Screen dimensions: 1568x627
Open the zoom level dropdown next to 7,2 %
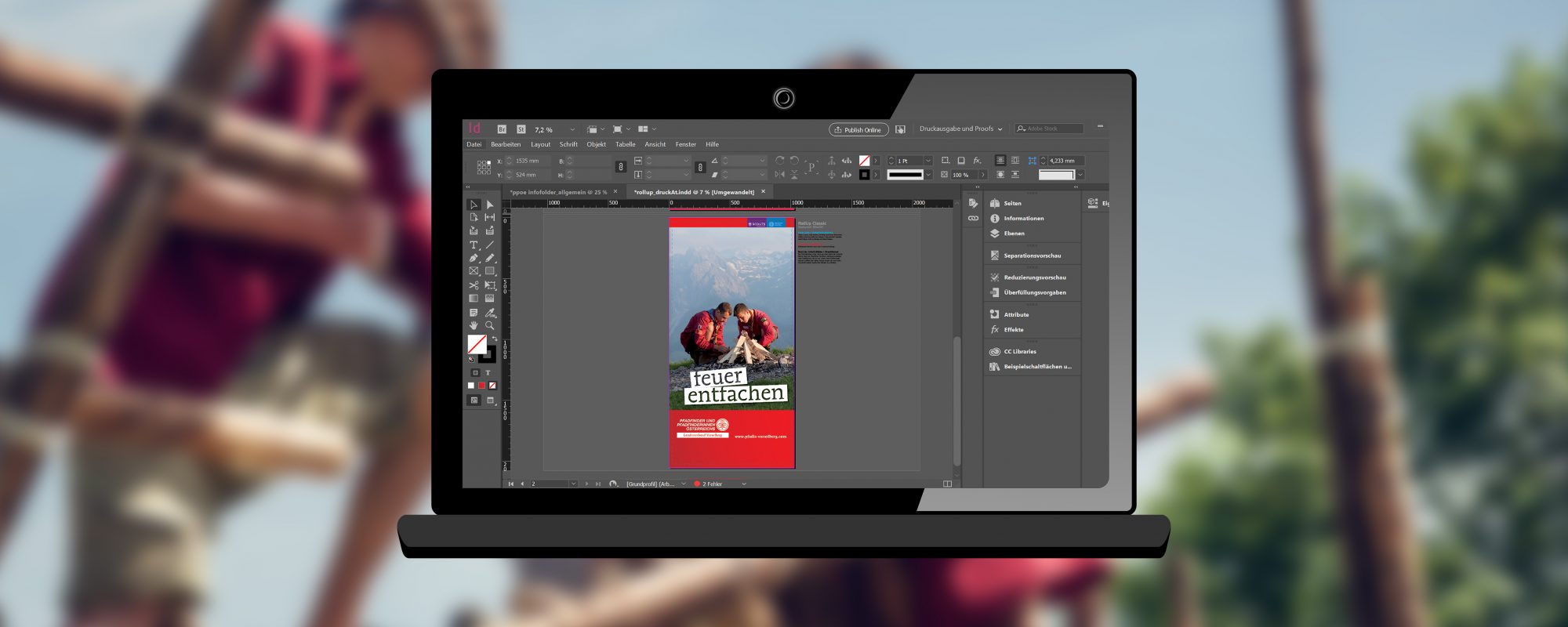coord(572,129)
